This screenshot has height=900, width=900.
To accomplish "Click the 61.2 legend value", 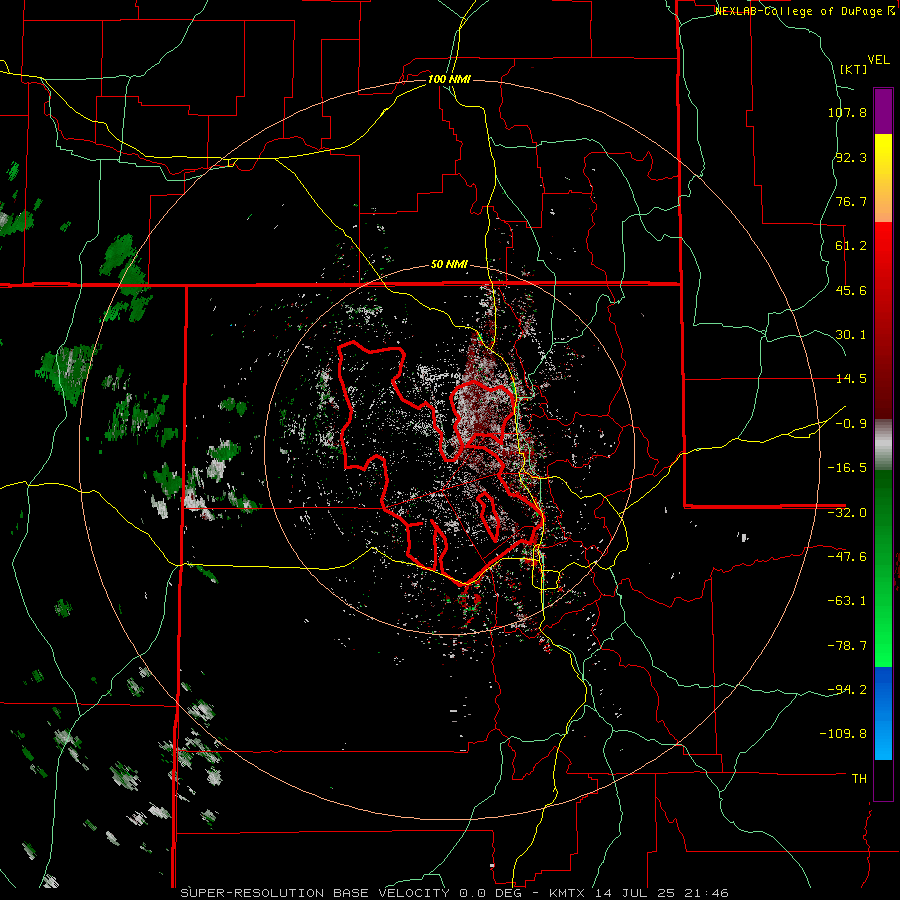I will coord(851,246).
